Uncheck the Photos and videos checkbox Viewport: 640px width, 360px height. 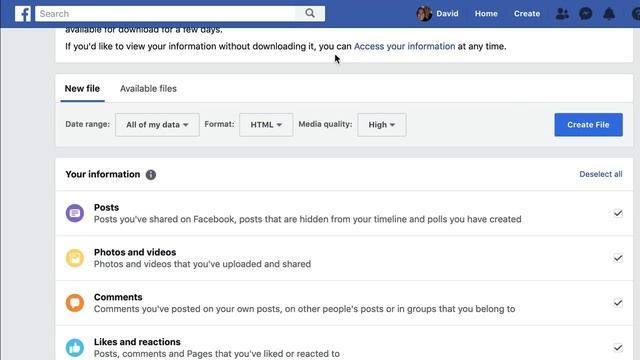(x=618, y=258)
